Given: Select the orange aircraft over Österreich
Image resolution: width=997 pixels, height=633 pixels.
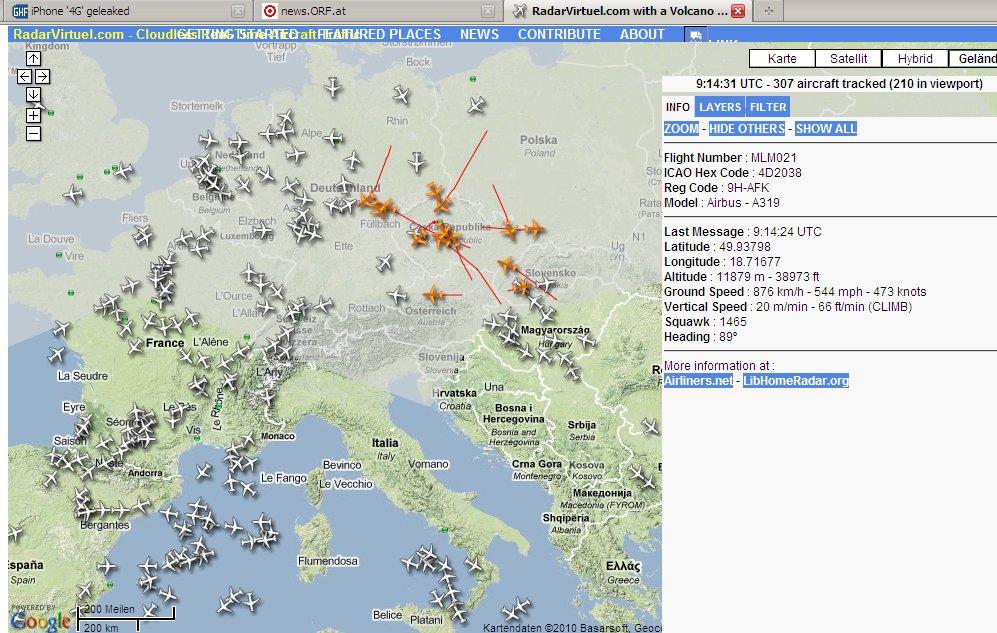Looking at the screenshot, I should (x=433, y=294).
